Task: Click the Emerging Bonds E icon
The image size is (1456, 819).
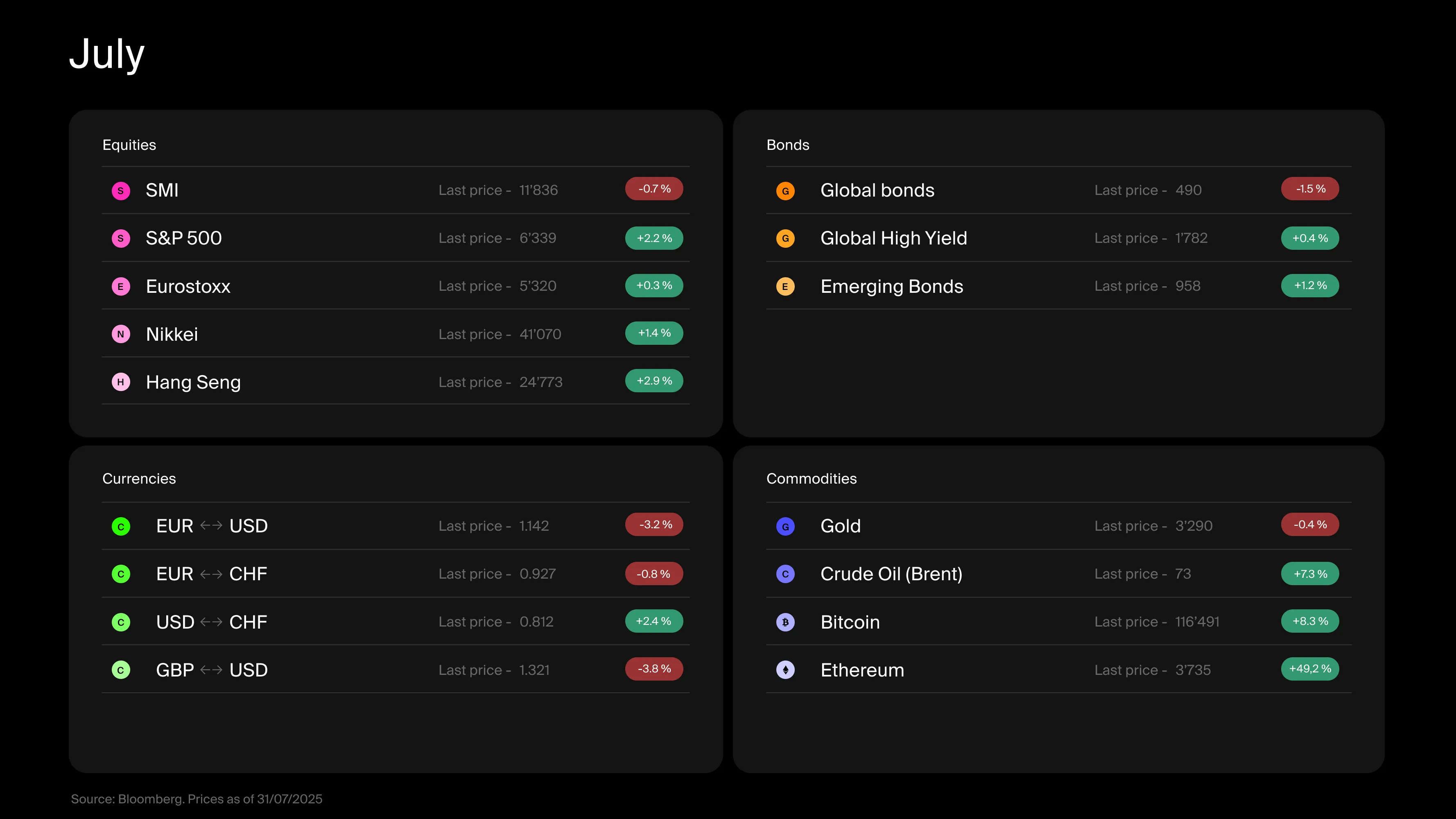Action: pos(785,287)
